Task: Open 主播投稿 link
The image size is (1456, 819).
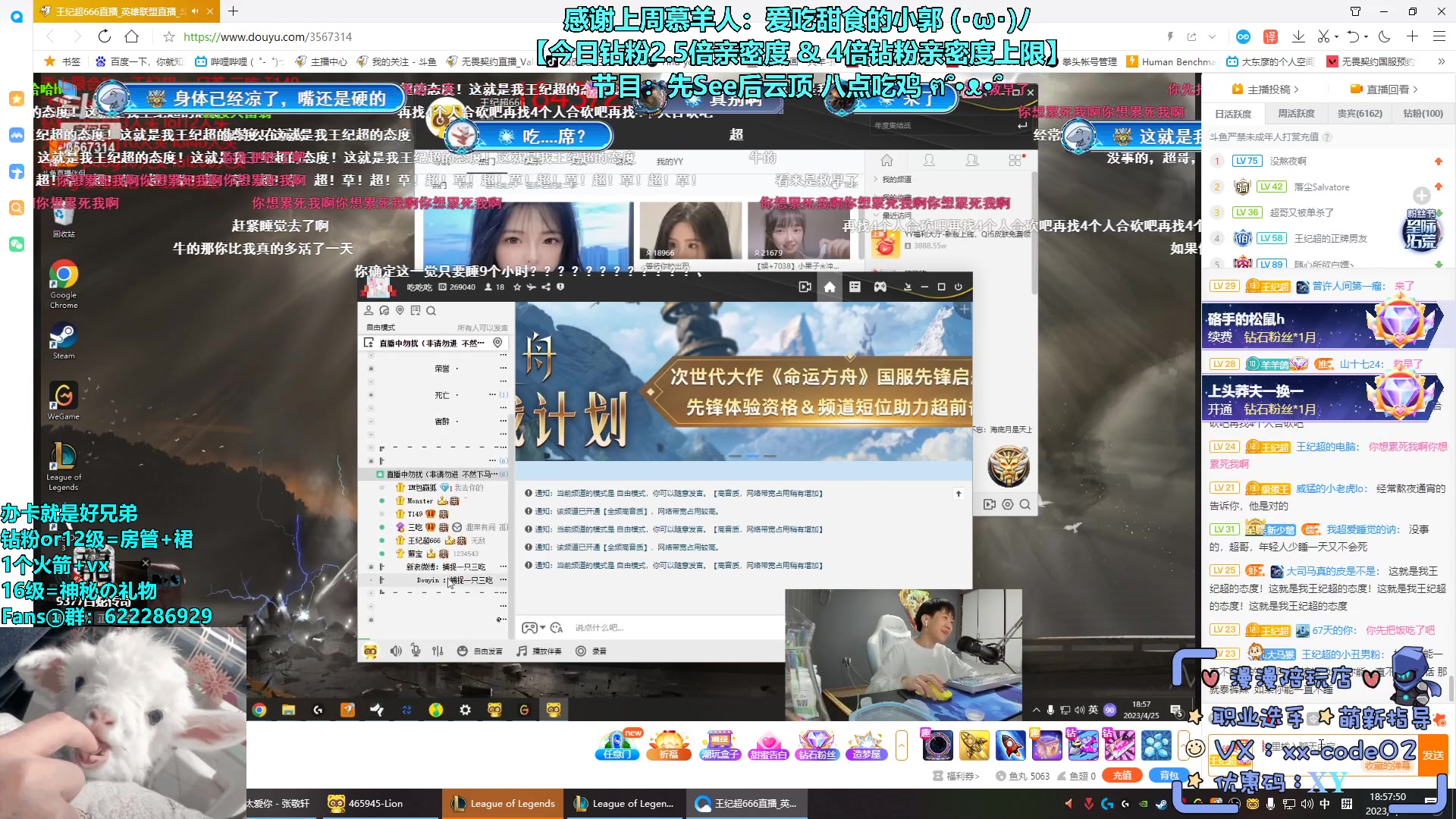Action: tap(1266, 89)
